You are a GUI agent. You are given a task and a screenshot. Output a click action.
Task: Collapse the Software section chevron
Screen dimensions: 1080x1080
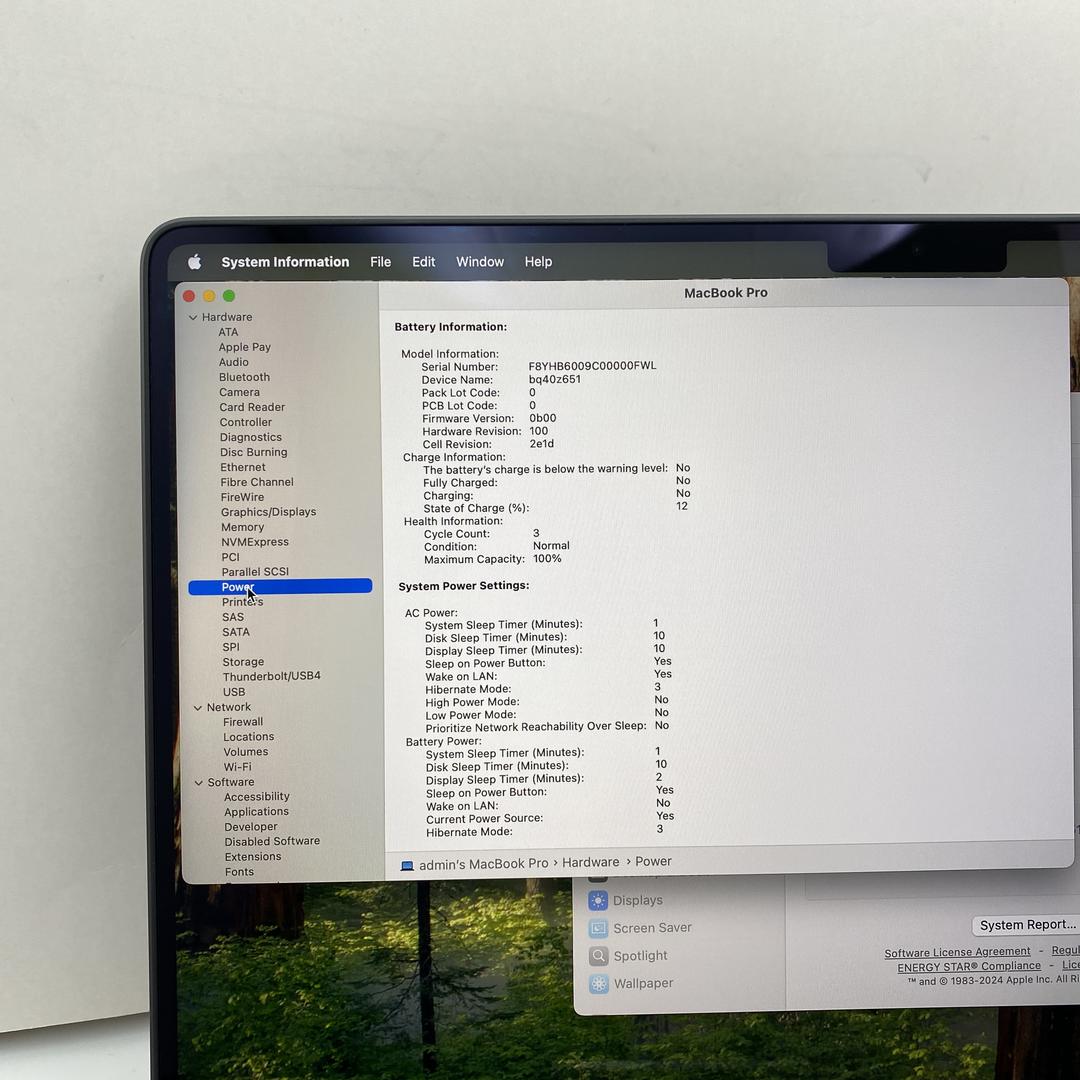coord(198,782)
